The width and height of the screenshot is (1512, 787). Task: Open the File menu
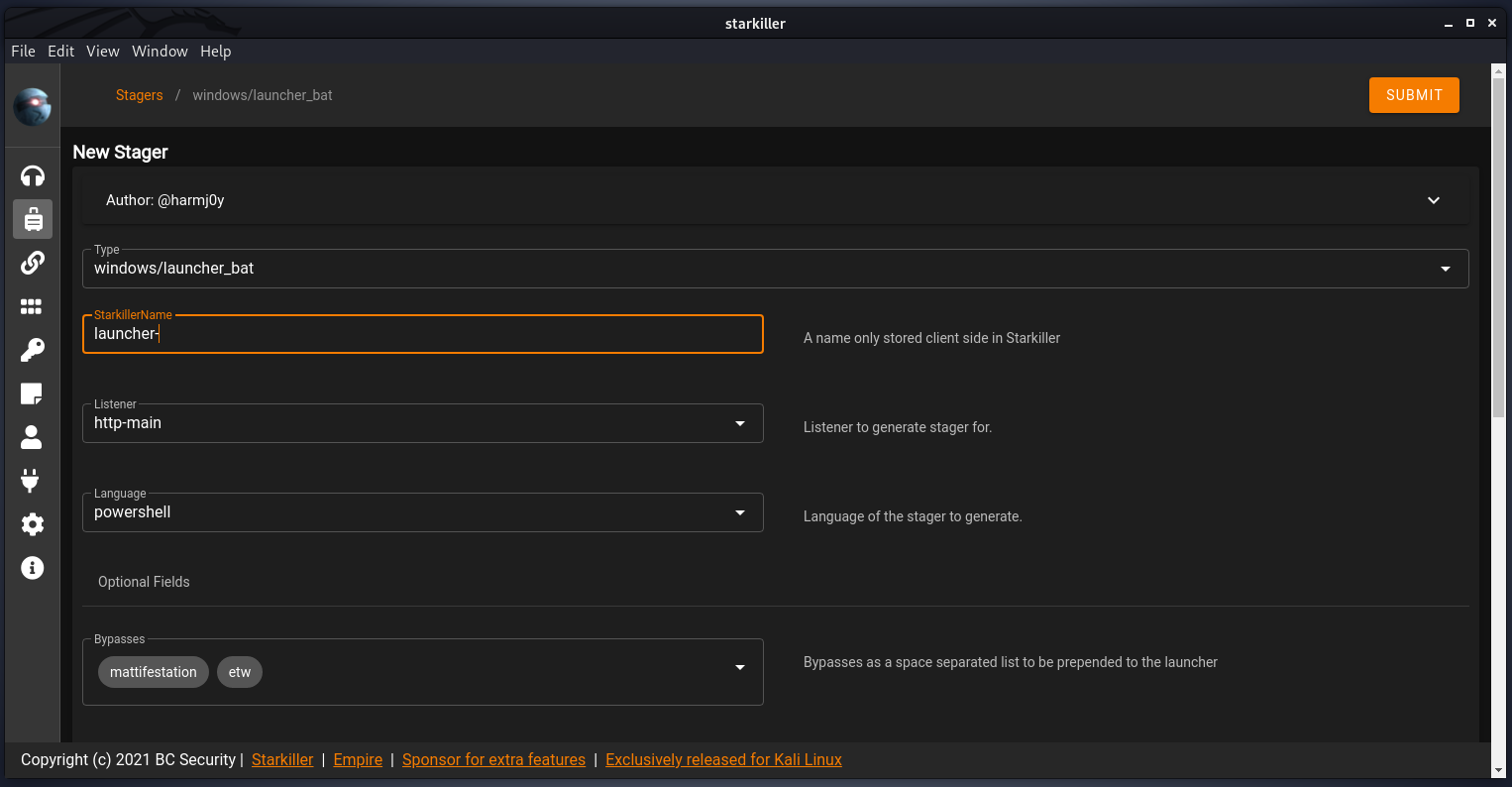pos(23,52)
